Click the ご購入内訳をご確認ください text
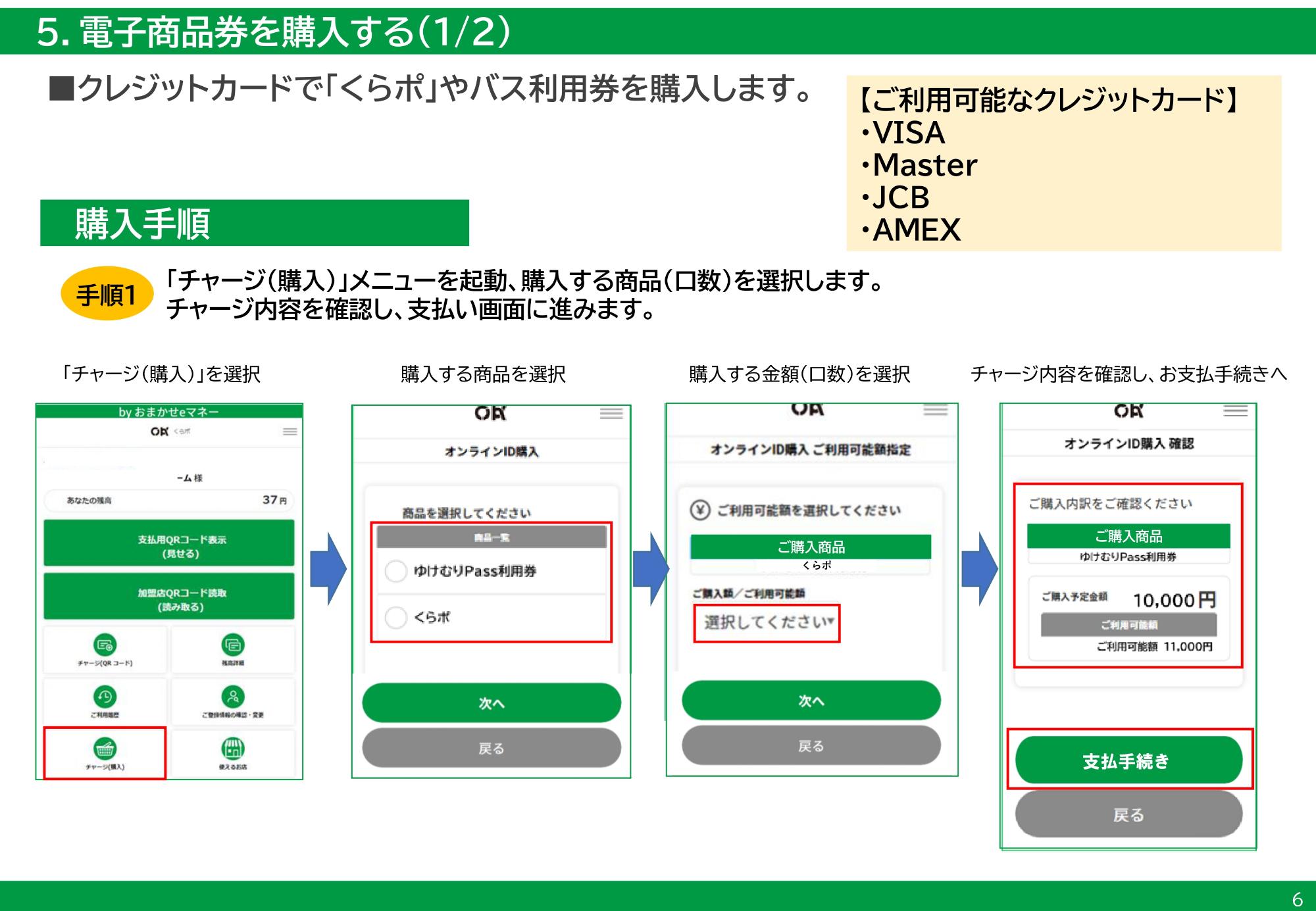This screenshot has width=1316, height=911. point(1111,504)
